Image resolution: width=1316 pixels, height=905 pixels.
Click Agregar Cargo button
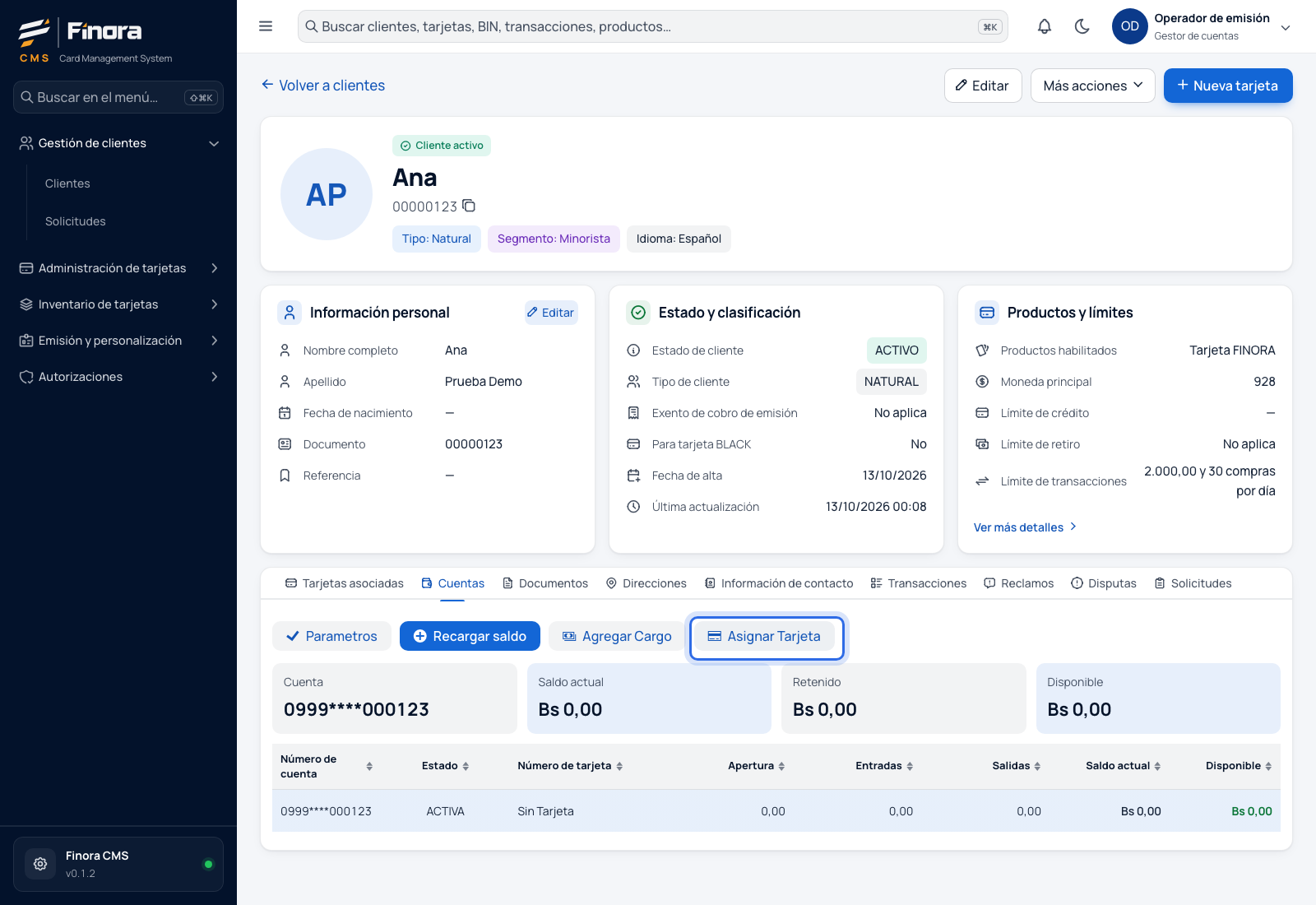coord(617,636)
